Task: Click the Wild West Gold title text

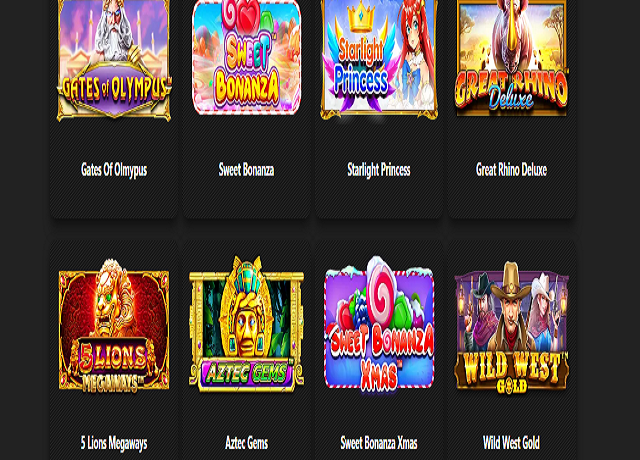Action: pyautogui.click(x=511, y=443)
